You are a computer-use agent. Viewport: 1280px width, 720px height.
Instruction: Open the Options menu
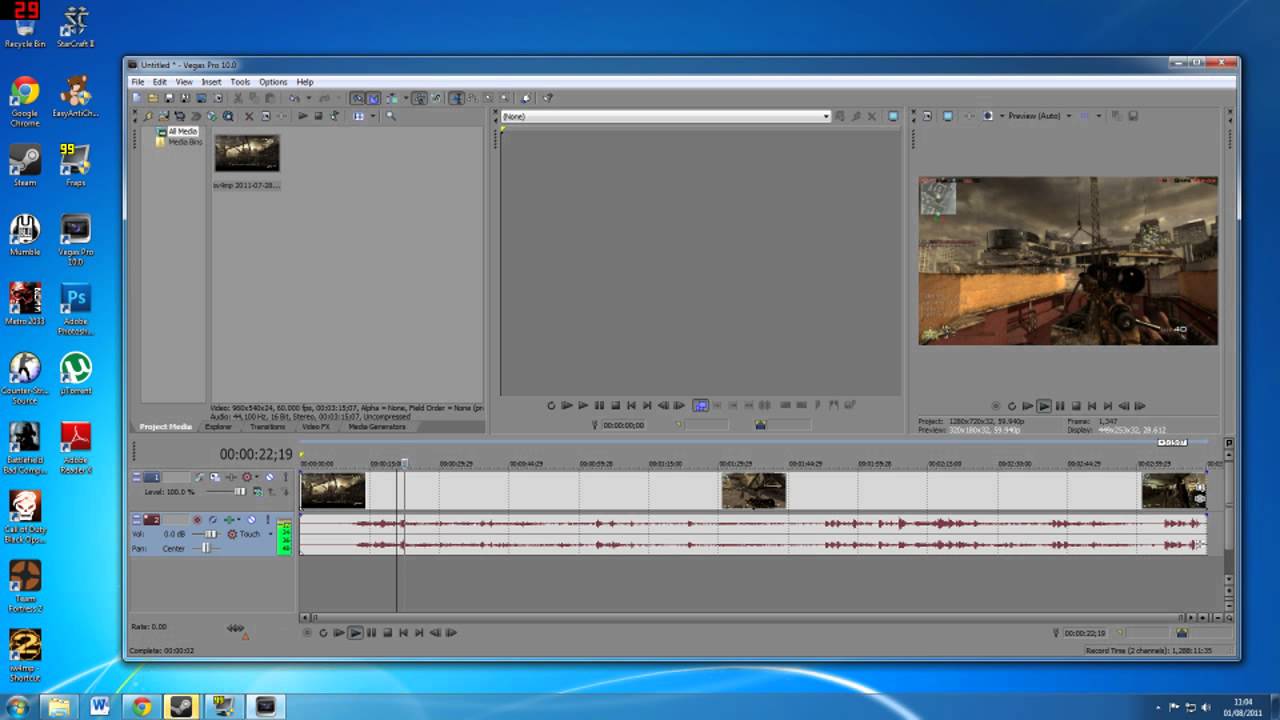pos(273,82)
